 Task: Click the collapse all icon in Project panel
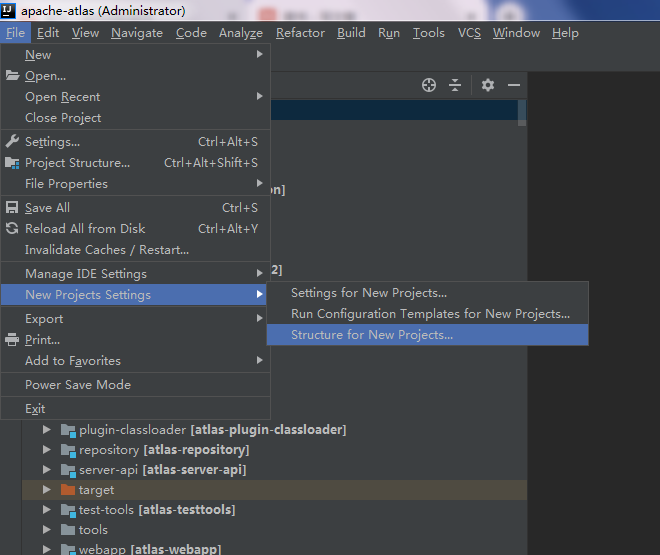coord(455,85)
